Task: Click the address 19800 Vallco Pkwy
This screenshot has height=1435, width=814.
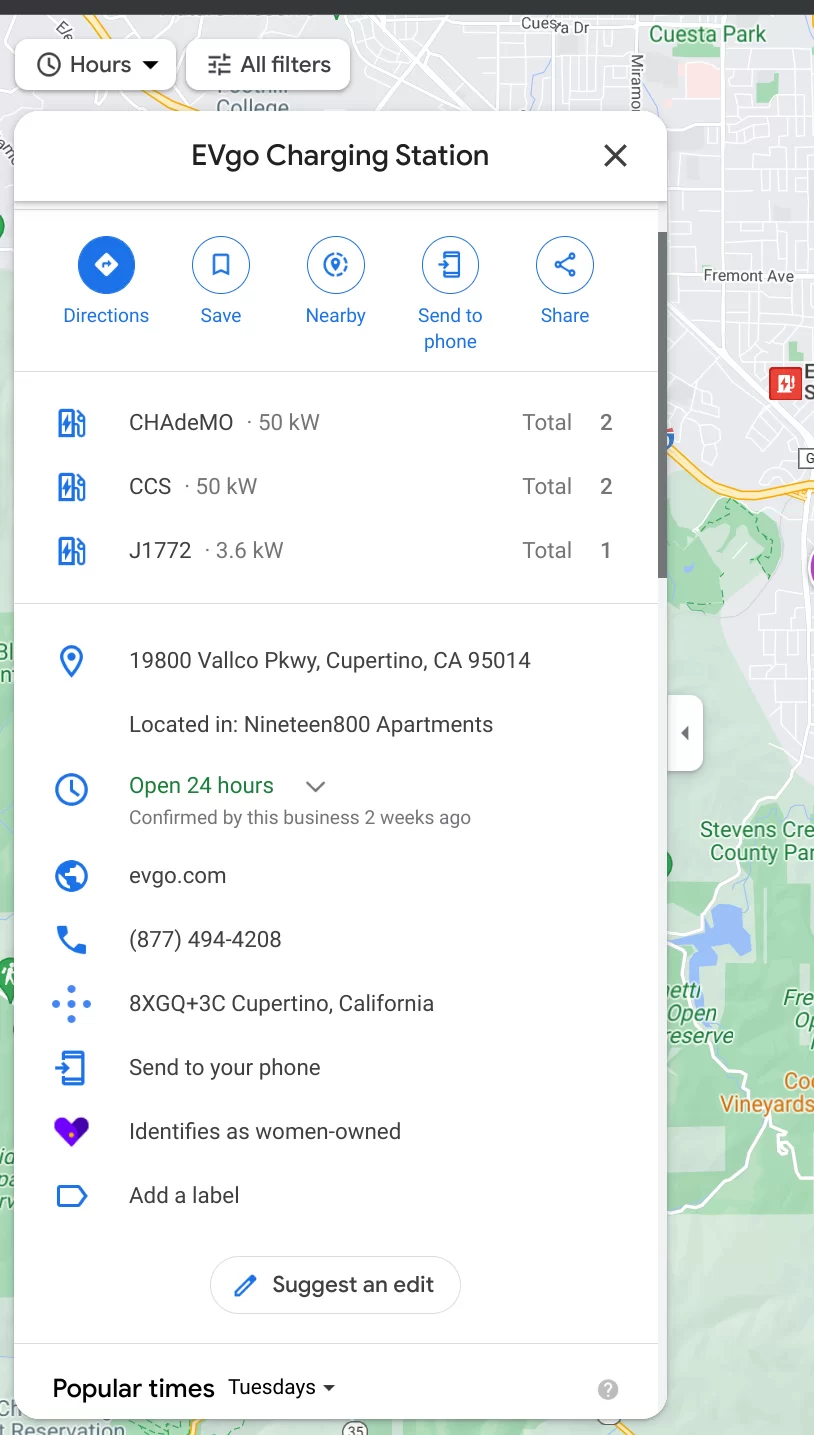Action: click(330, 661)
